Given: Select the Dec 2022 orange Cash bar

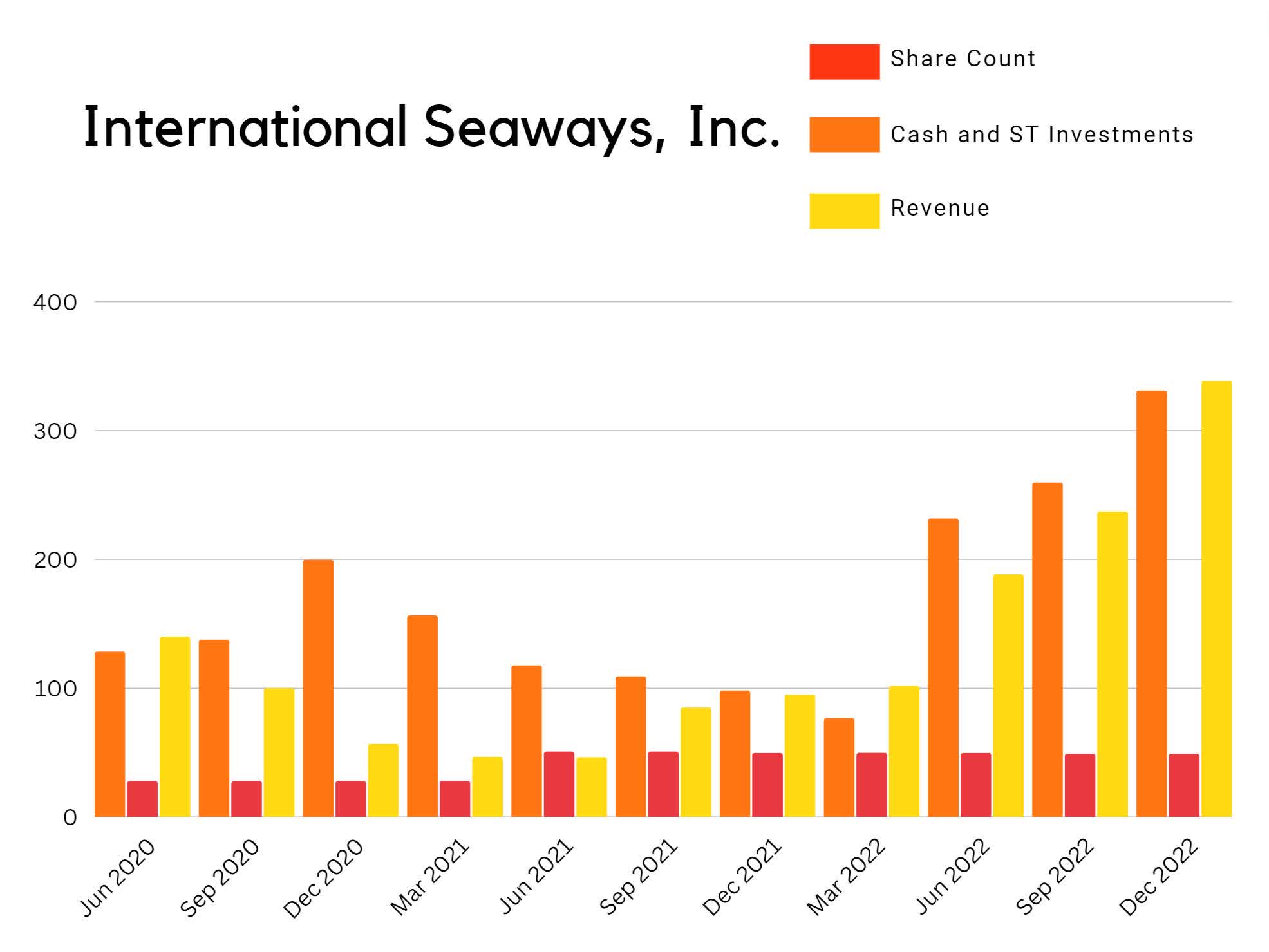Looking at the screenshot, I should tap(1151, 604).
